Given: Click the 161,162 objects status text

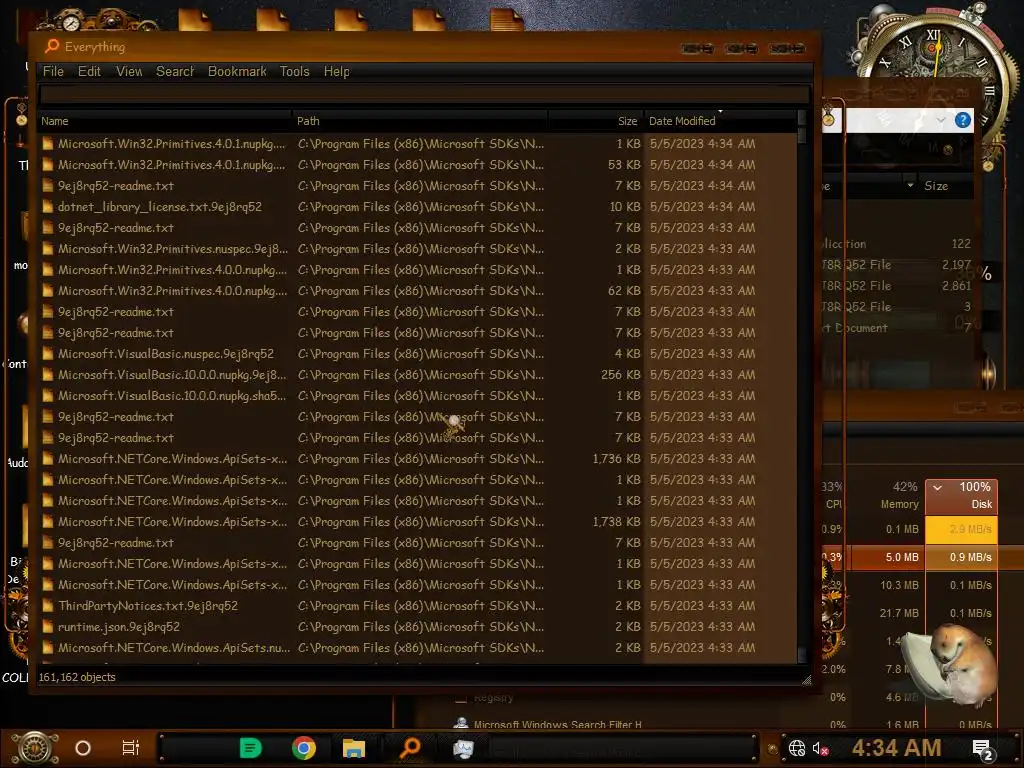Looking at the screenshot, I should (x=77, y=677).
